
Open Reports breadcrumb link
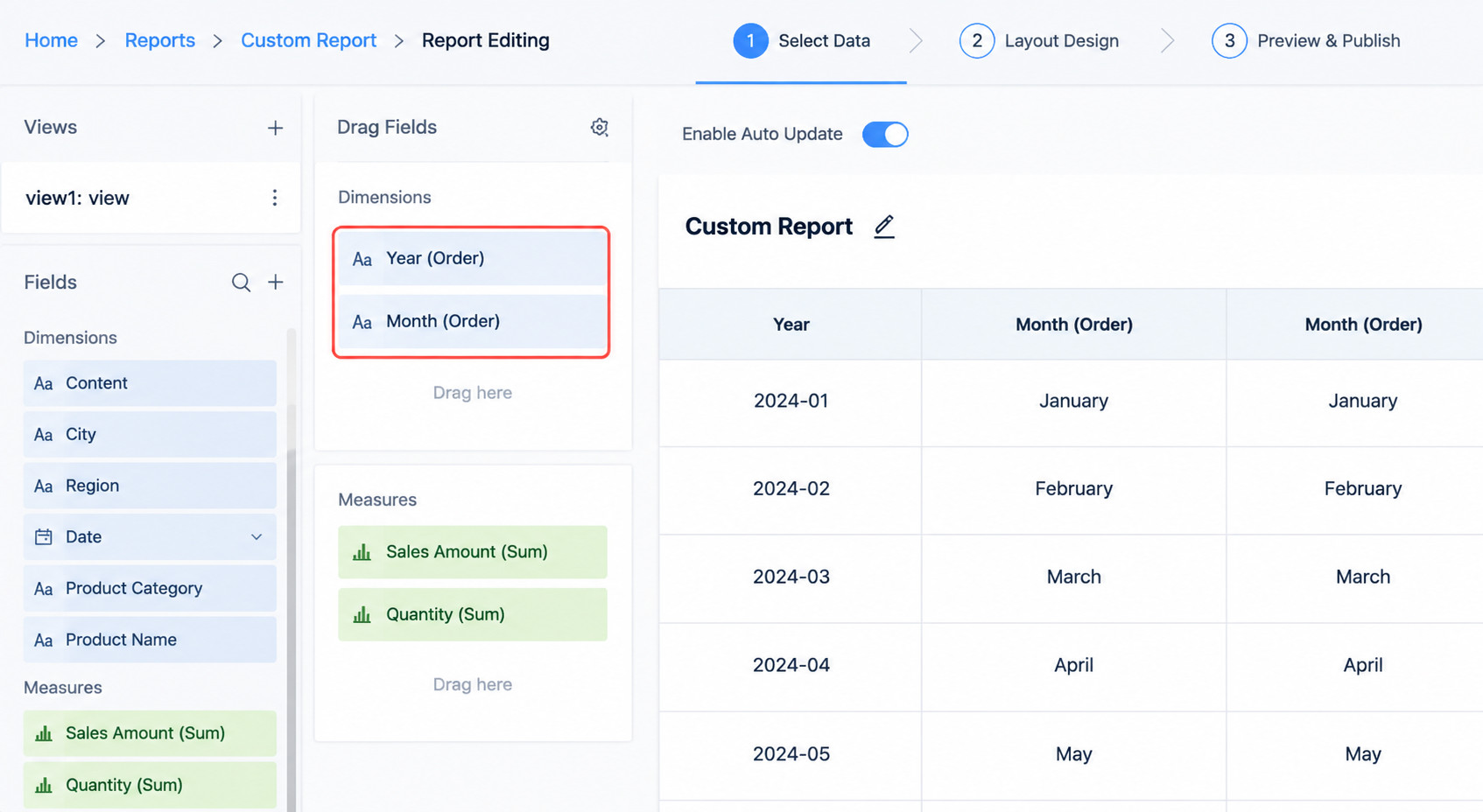160,40
